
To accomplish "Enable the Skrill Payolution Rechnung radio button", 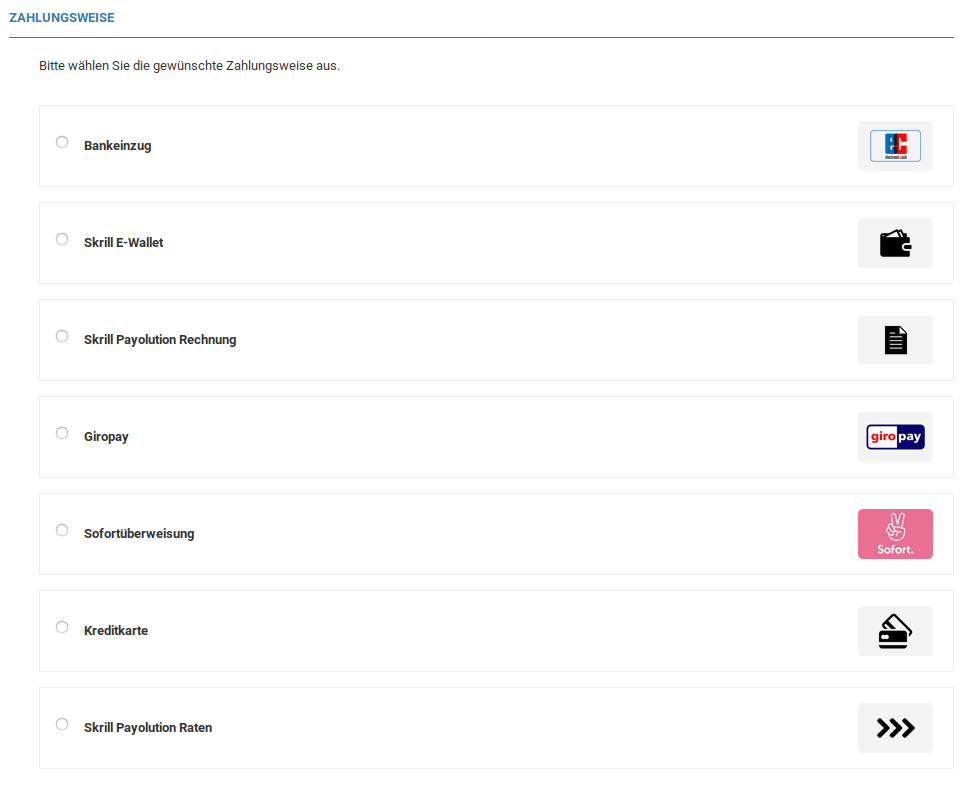I will [x=62, y=336].
